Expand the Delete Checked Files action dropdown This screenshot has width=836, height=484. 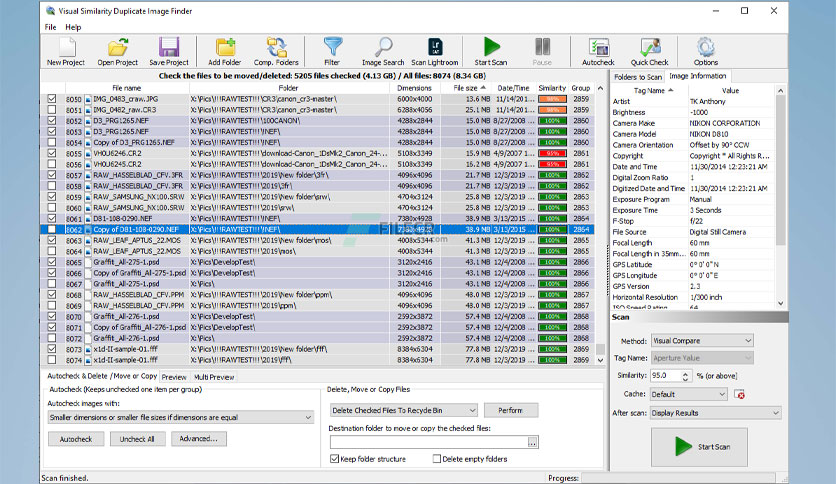pos(404,410)
